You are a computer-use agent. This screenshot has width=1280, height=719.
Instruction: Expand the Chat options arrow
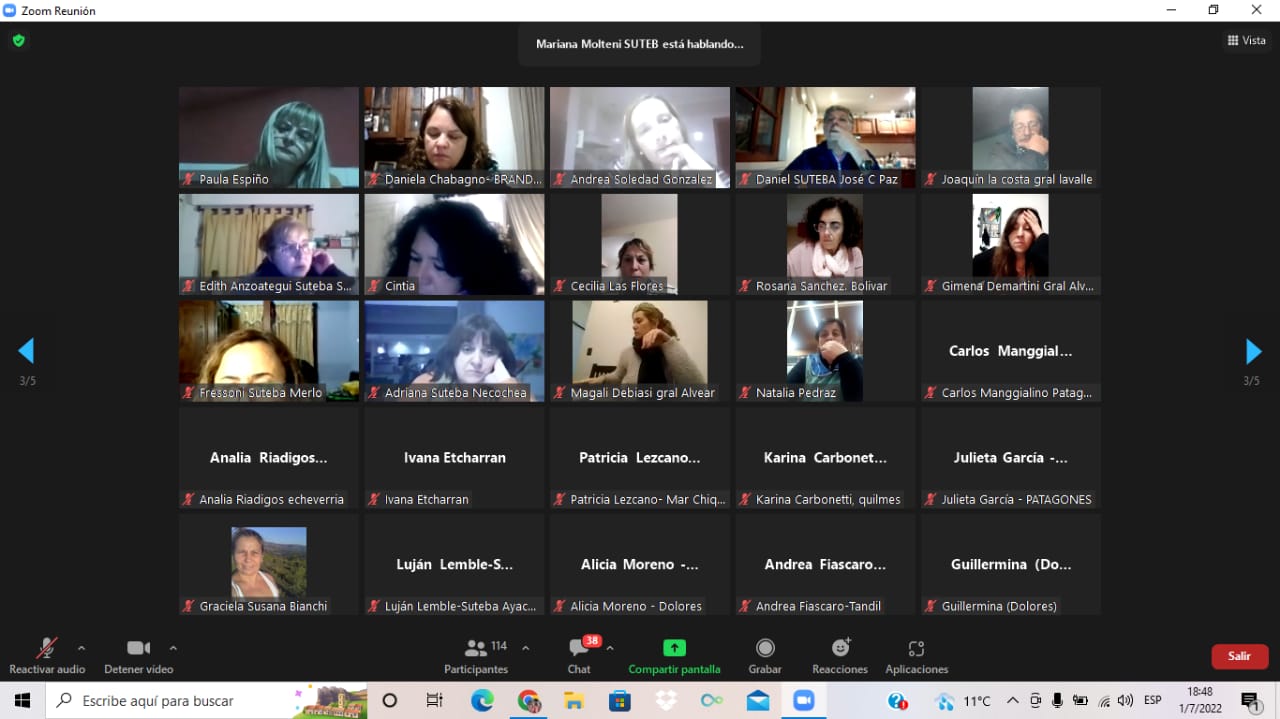pyautogui.click(x=610, y=647)
